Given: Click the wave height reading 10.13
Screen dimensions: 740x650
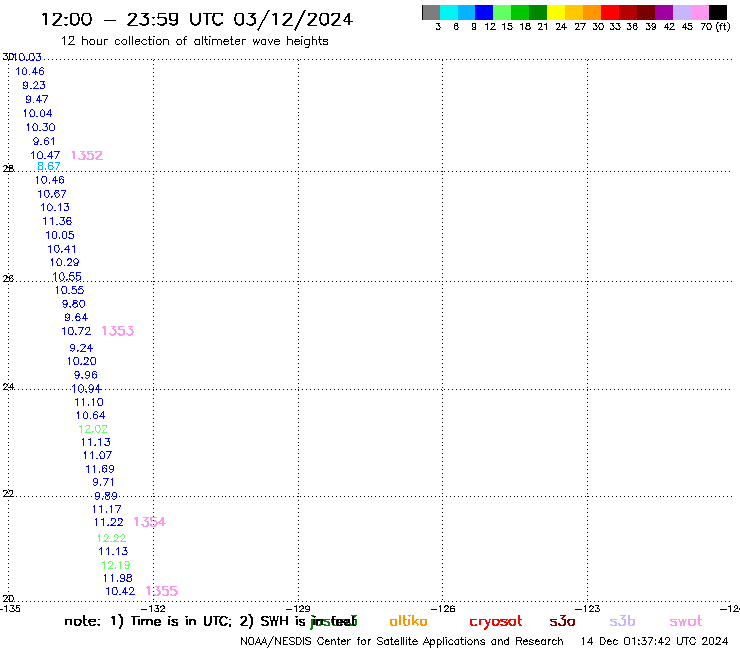Looking at the screenshot, I should coord(55,207).
